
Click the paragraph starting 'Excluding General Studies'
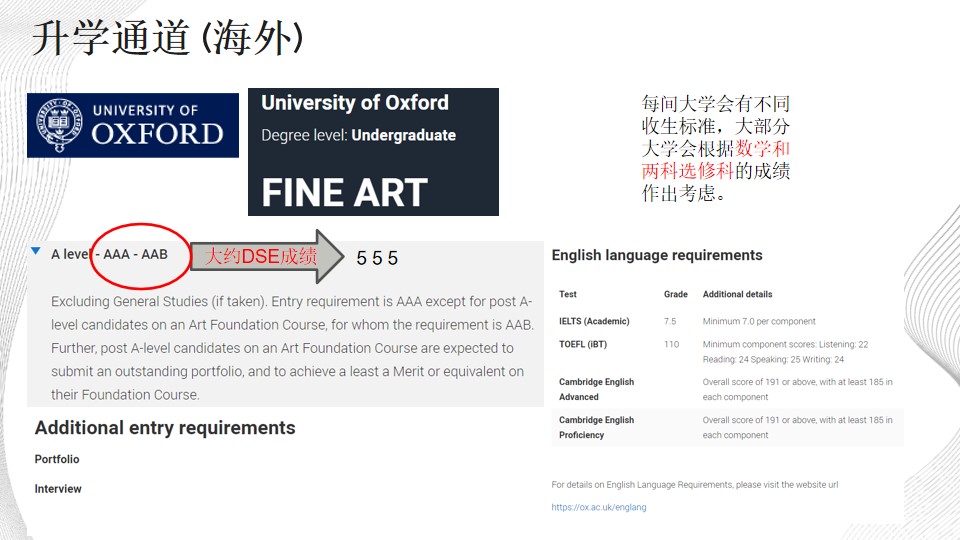pos(293,348)
